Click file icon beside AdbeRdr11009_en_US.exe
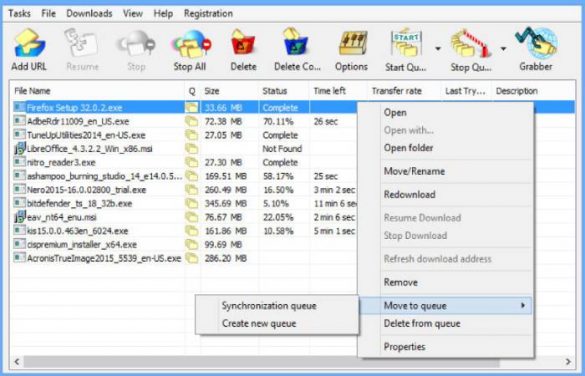This screenshot has height=376, width=585. (x=19, y=121)
